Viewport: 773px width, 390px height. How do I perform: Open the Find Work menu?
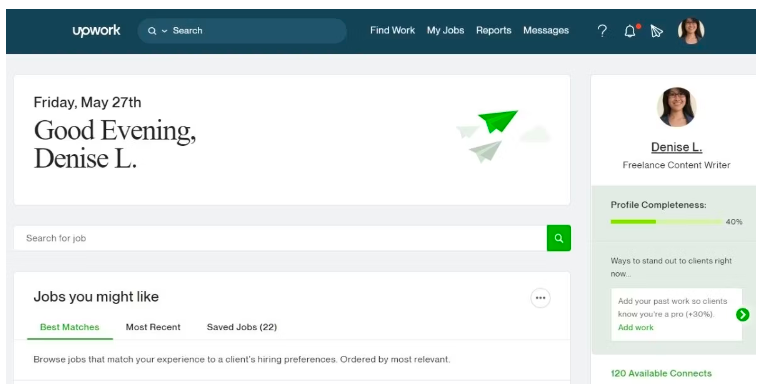click(392, 30)
